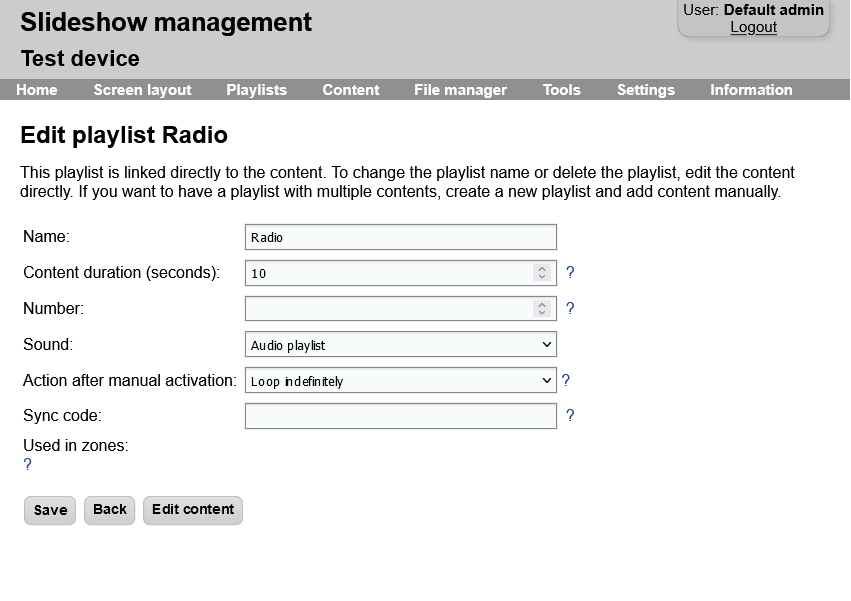Open the Home menu
851x601 pixels.
(37, 90)
